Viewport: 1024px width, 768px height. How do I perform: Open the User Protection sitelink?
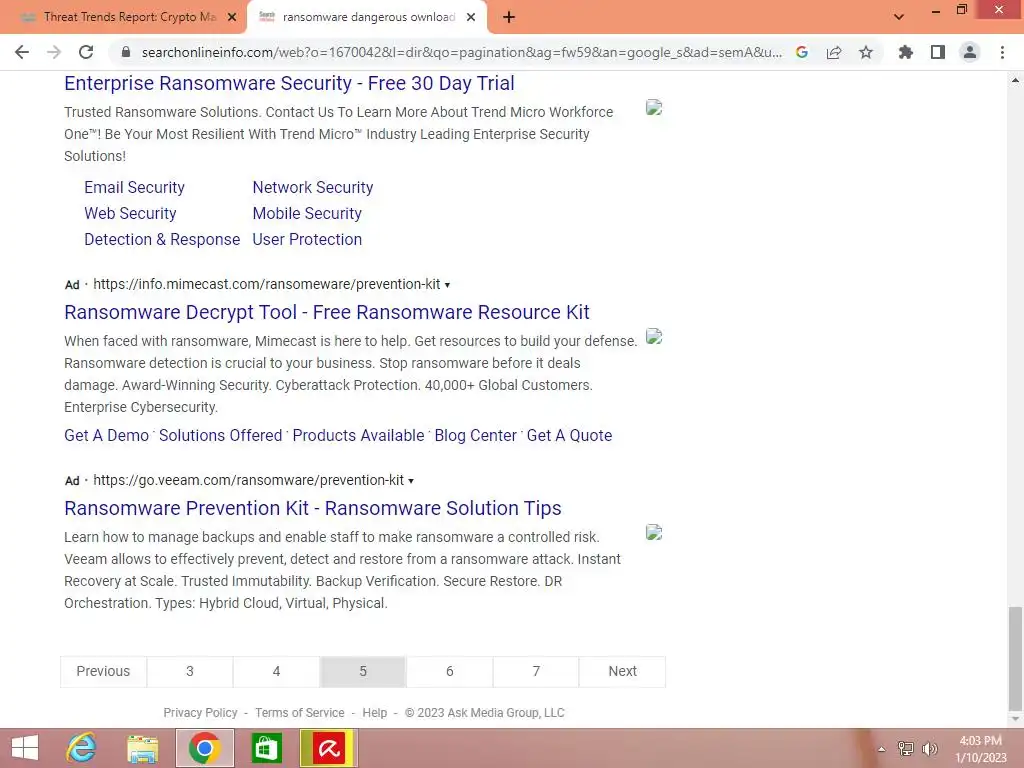coord(307,240)
